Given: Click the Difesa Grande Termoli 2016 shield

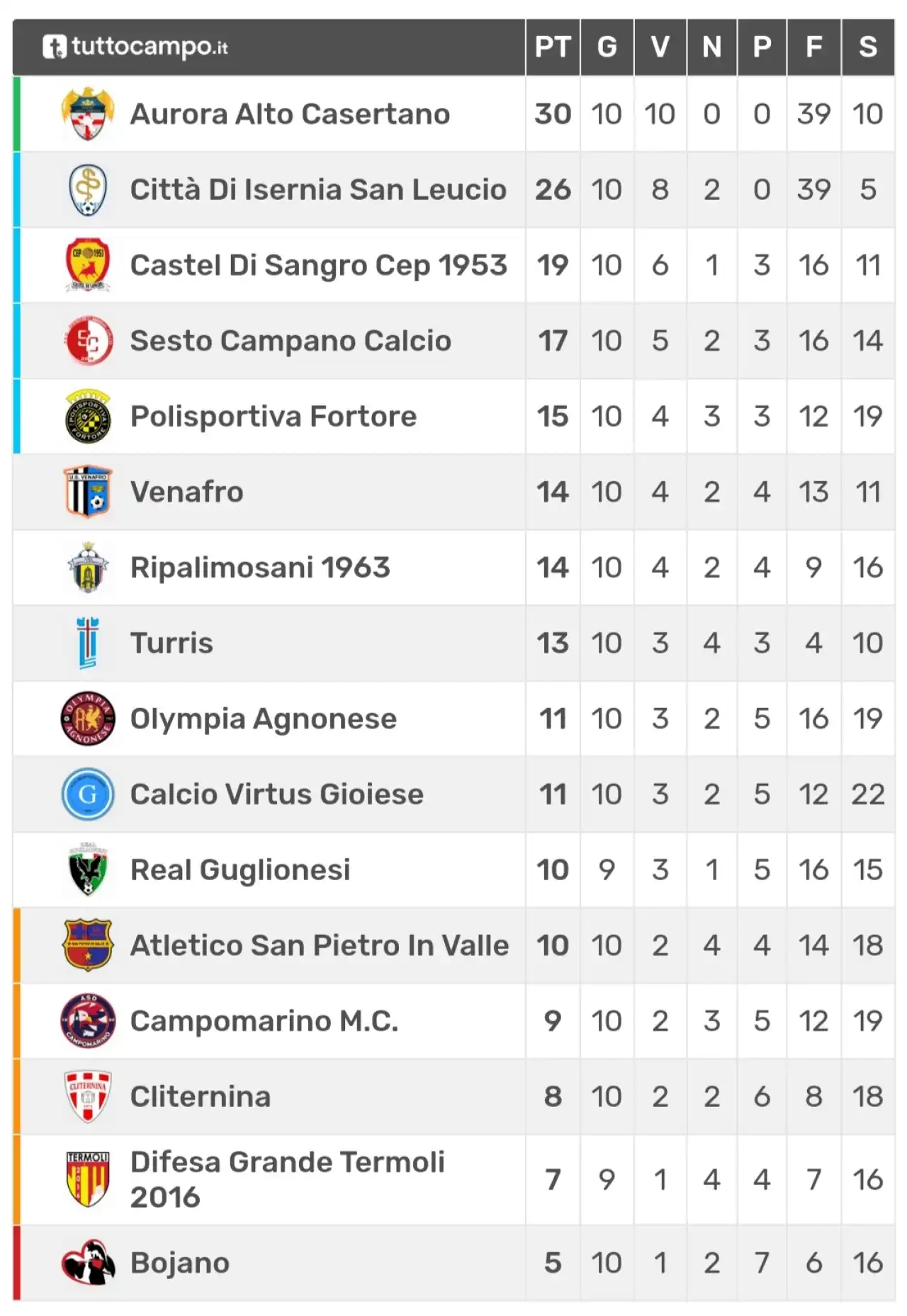Looking at the screenshot, I should (x=88, y=1179).
